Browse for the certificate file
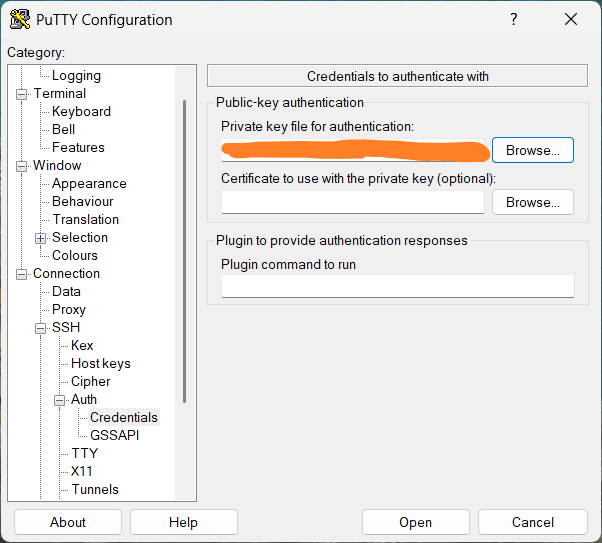This screenshot has height=543, width=602. [x=533, y=202]
